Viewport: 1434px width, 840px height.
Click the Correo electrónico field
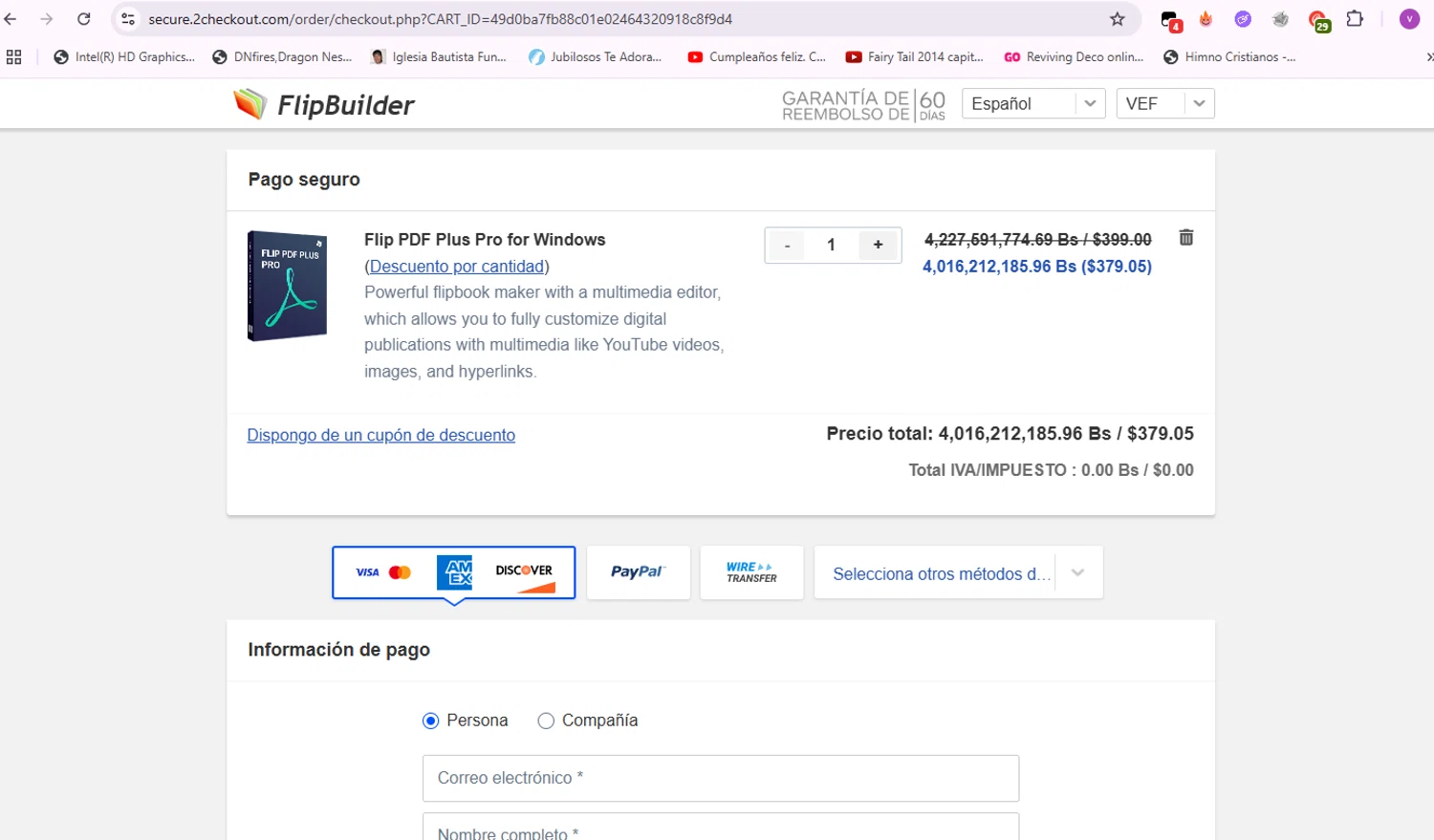coord(721,778)
